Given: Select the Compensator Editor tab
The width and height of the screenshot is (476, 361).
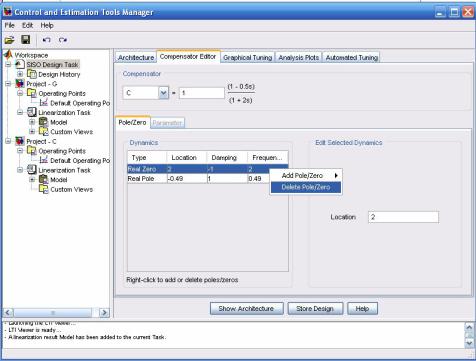Looking at the screenshot, I should 188,56.
